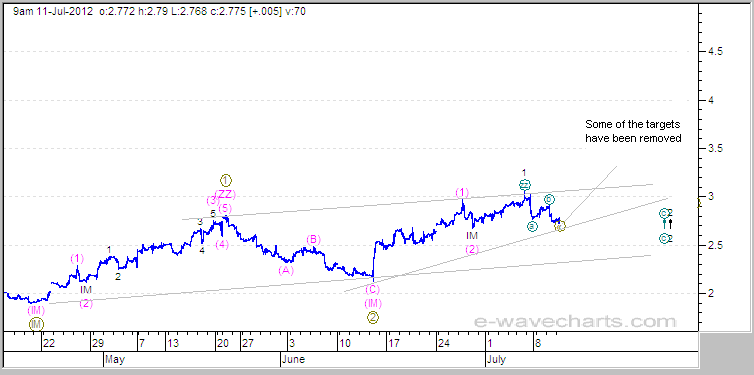The height and width of the screenshot is (375, 754).
Task: Click the olive circled 1 wave label
Action: point(226,181)
